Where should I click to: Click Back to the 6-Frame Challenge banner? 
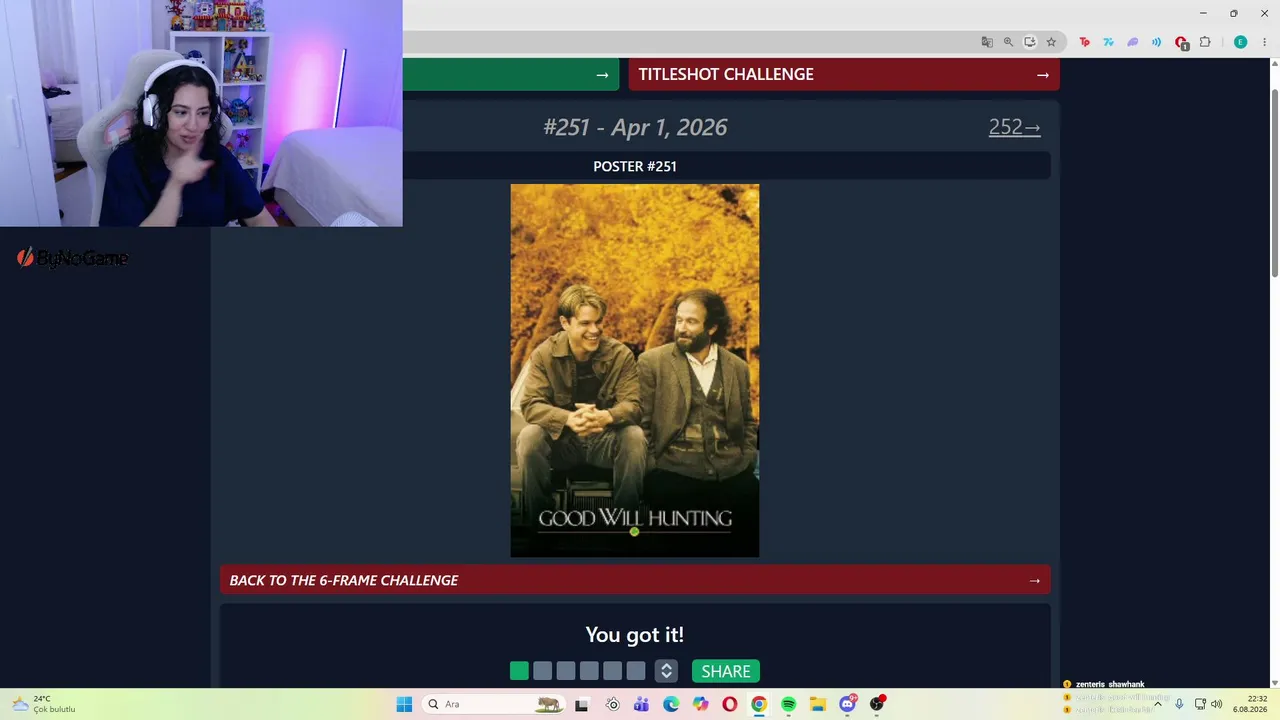pyautogui.click(x=635, y=580)
